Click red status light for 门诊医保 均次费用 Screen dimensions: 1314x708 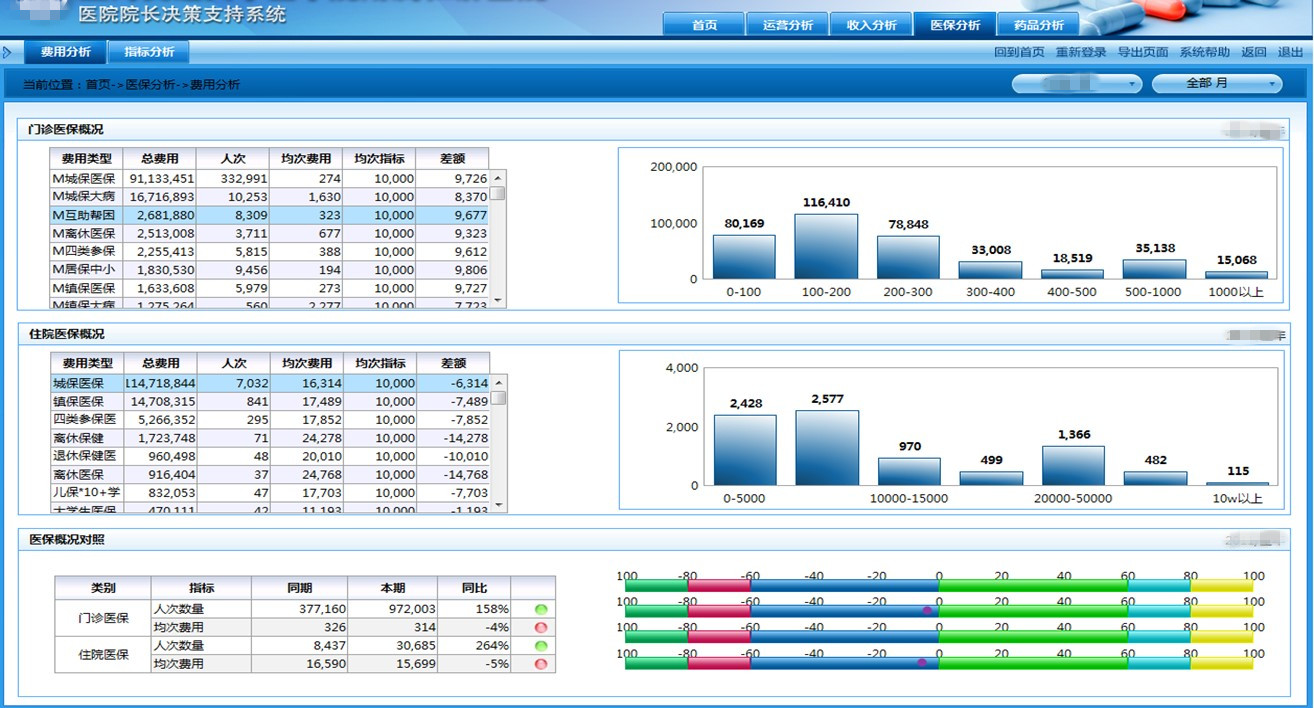click(541, 627)
